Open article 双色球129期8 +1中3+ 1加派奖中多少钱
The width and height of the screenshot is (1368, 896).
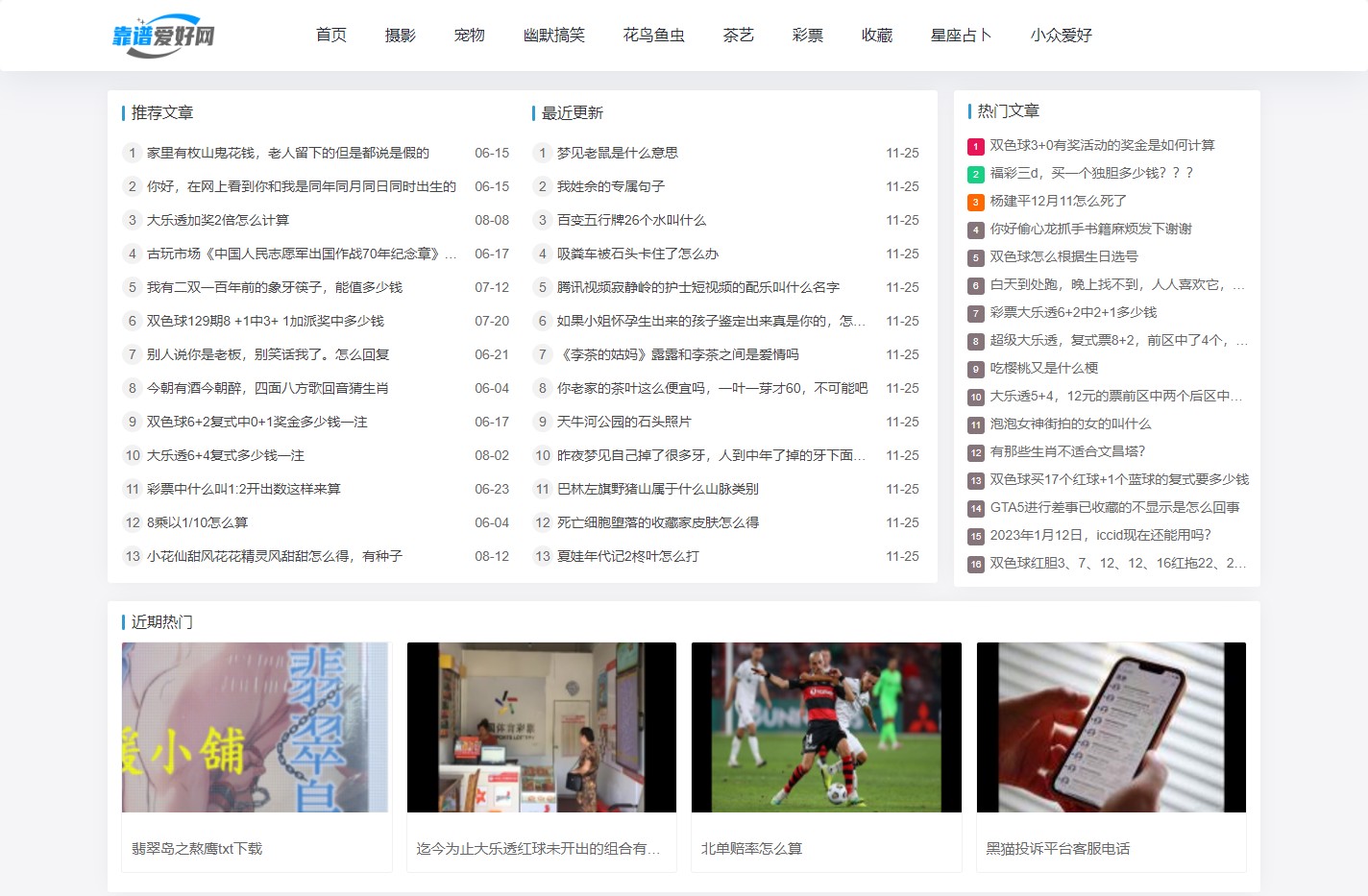[x=265, y=321]
